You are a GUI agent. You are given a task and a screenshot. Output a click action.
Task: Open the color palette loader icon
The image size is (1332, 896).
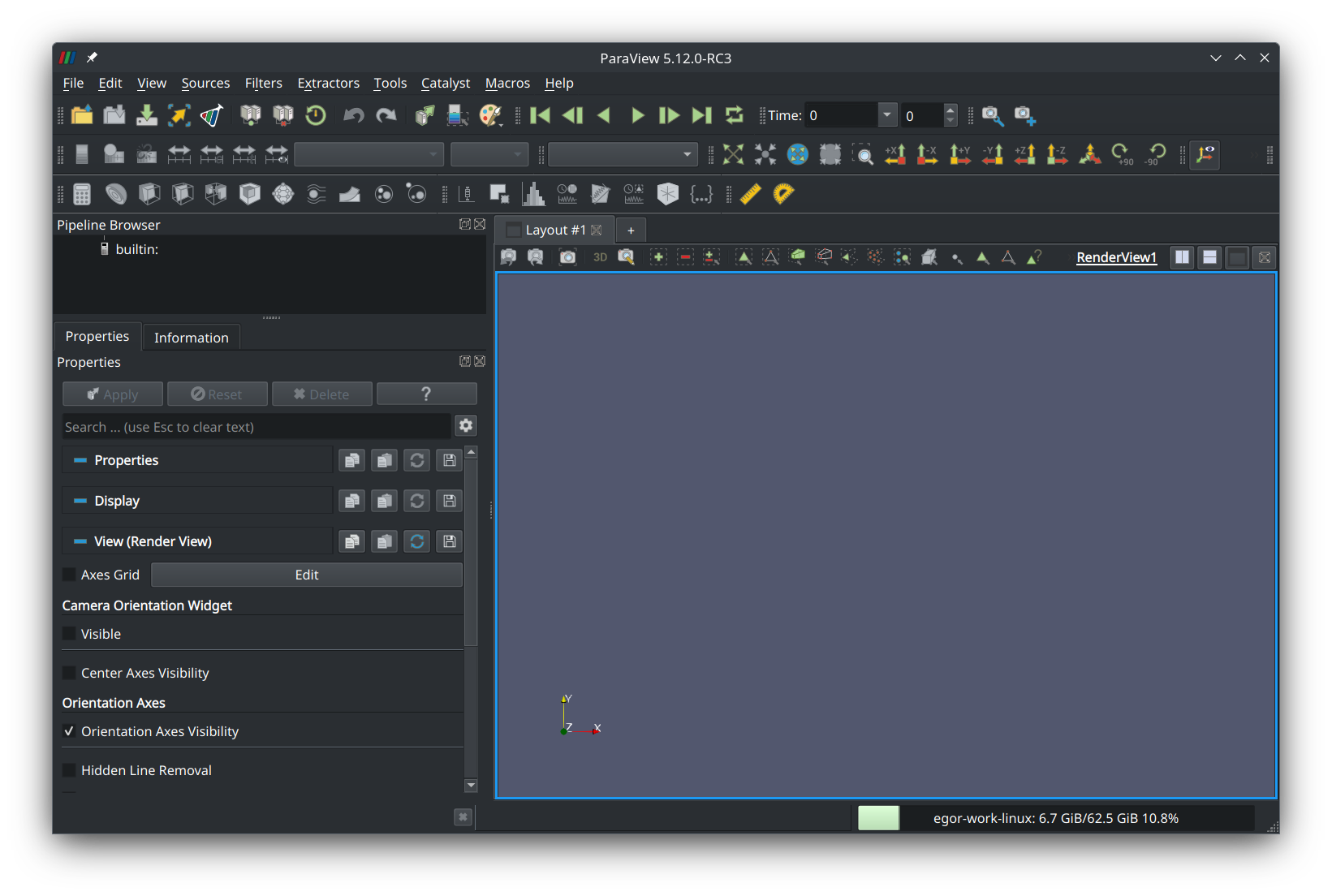(x=491, y=115)
